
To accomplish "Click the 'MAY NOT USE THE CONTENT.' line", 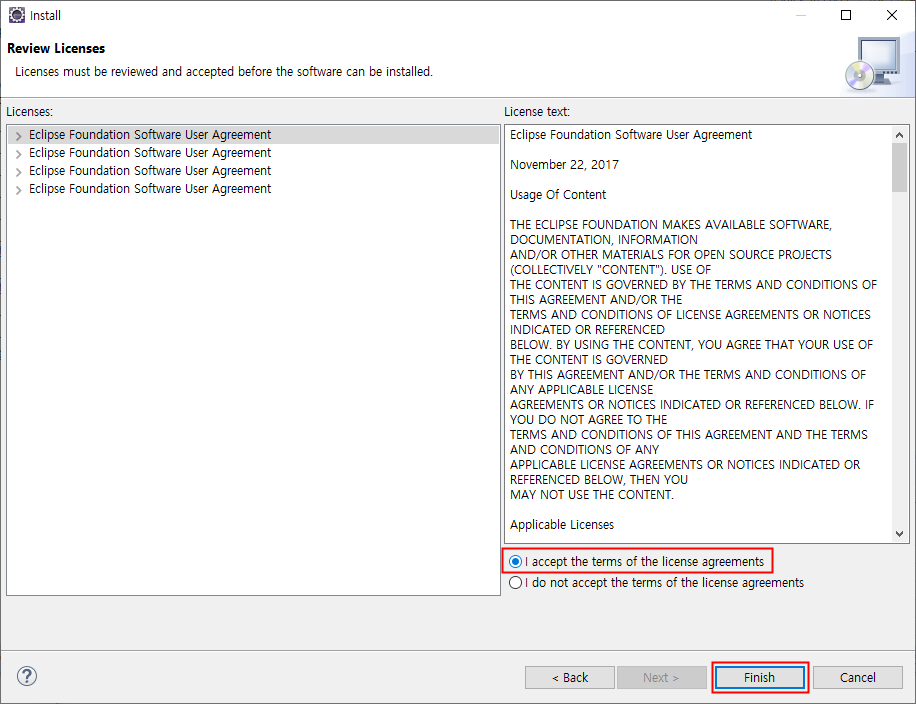I will click(592, 495).
